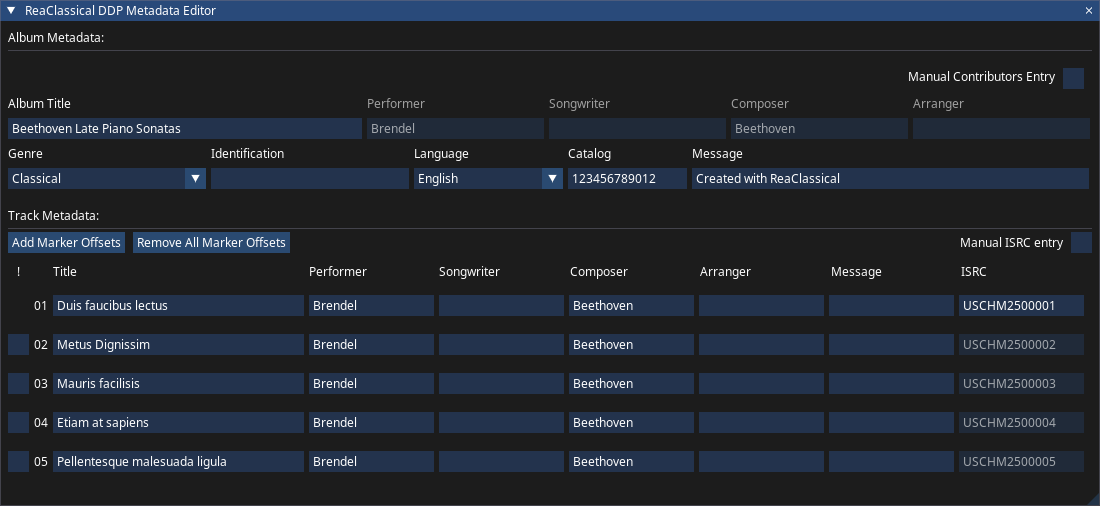
Task: Enable Manual ISRC entry checkbox
Action: [1081, 243]
